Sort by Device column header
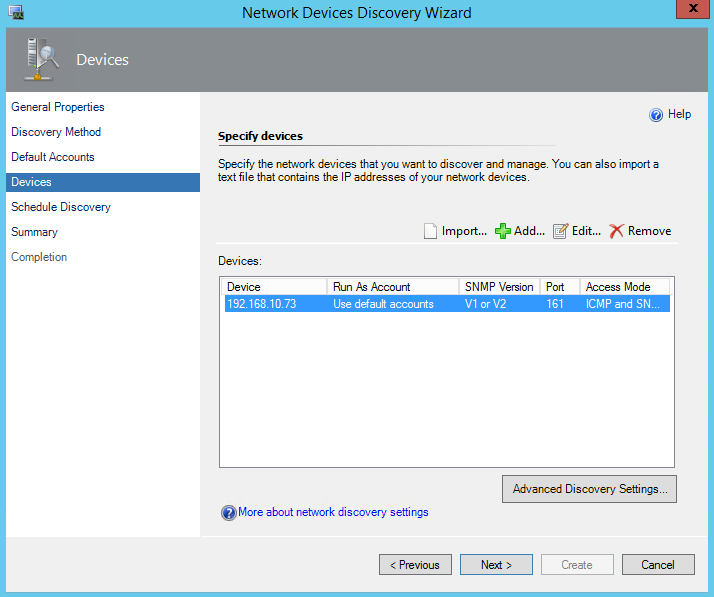This screenshot has width=714, height=597. point(273,287)
